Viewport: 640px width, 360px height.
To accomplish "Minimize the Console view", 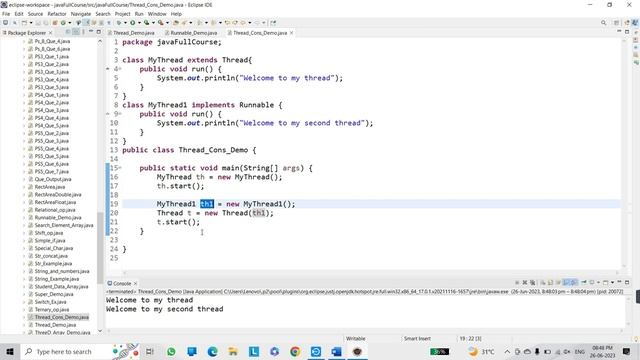I will (x=619, y=282).
